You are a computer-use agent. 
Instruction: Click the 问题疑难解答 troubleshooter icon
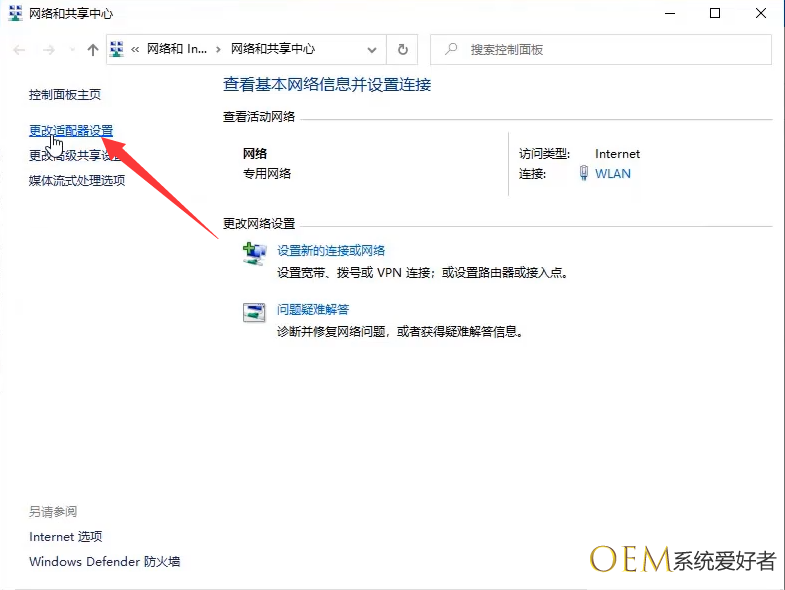pos(255,312)
